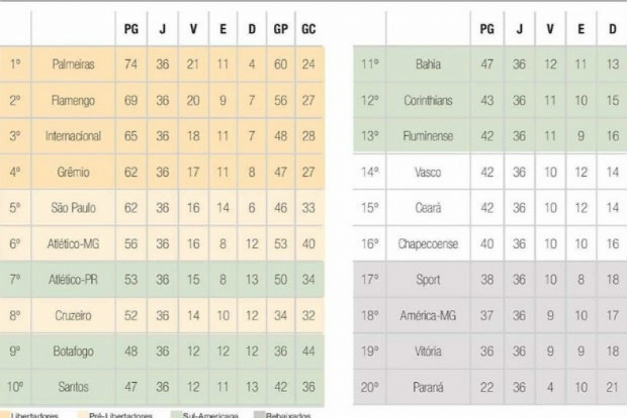
Task: Click the gray Rebaixados legend swatch
Action: (x=259, y=415)
